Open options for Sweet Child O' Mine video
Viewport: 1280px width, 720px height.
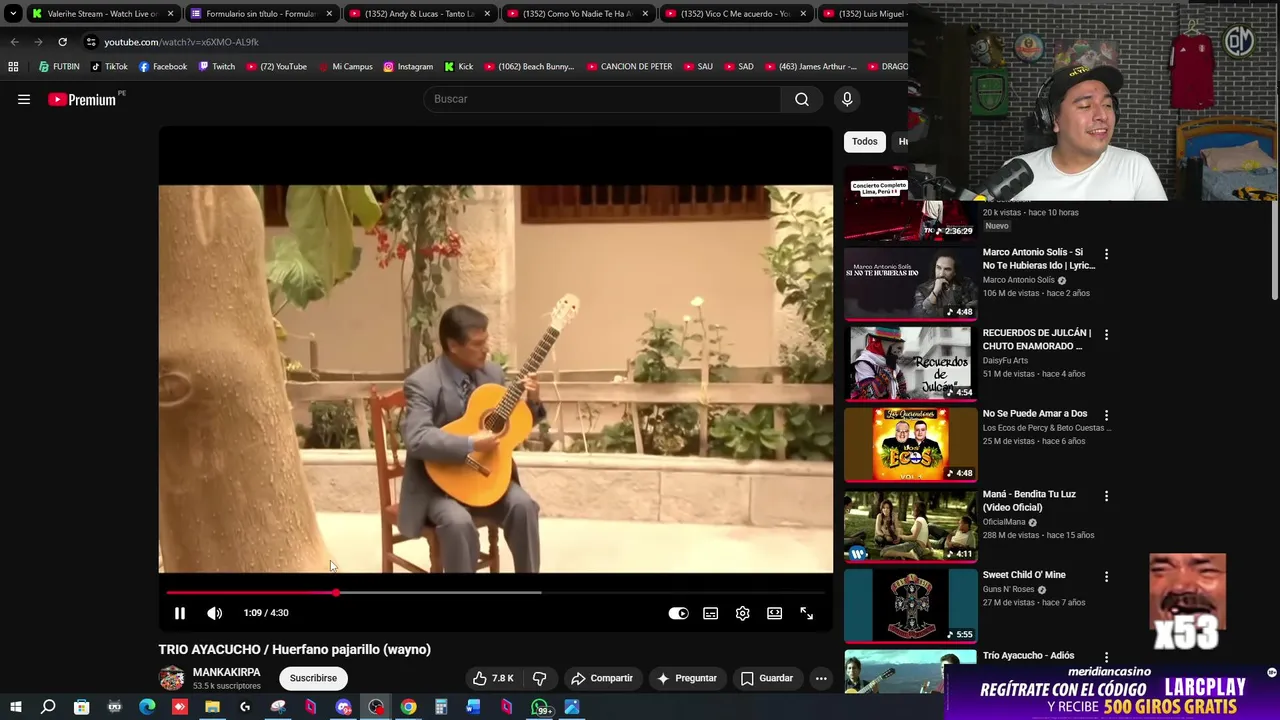click(x=1106, y=577)
